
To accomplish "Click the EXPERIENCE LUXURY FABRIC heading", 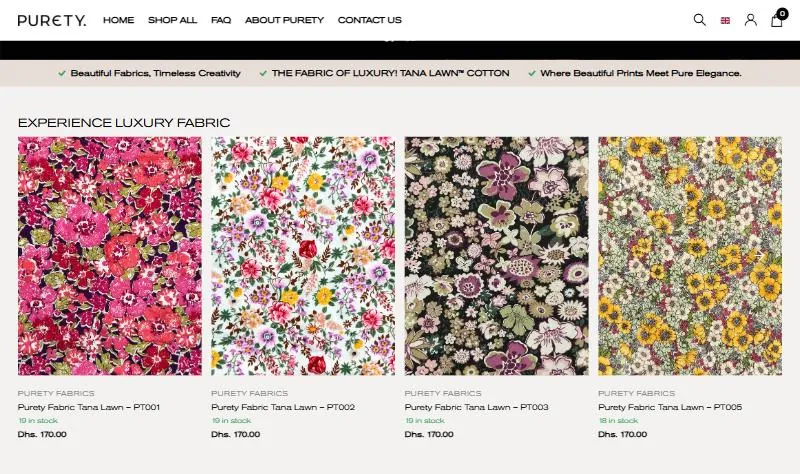I will [124, 123].
